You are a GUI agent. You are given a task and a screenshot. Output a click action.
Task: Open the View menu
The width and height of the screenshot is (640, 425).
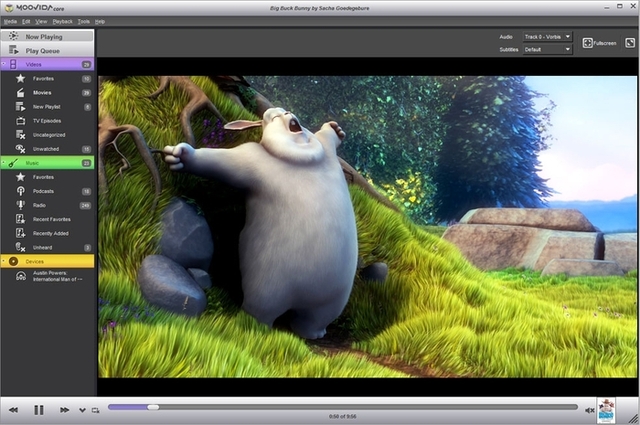pyautogui.click(x=41, y=22)
